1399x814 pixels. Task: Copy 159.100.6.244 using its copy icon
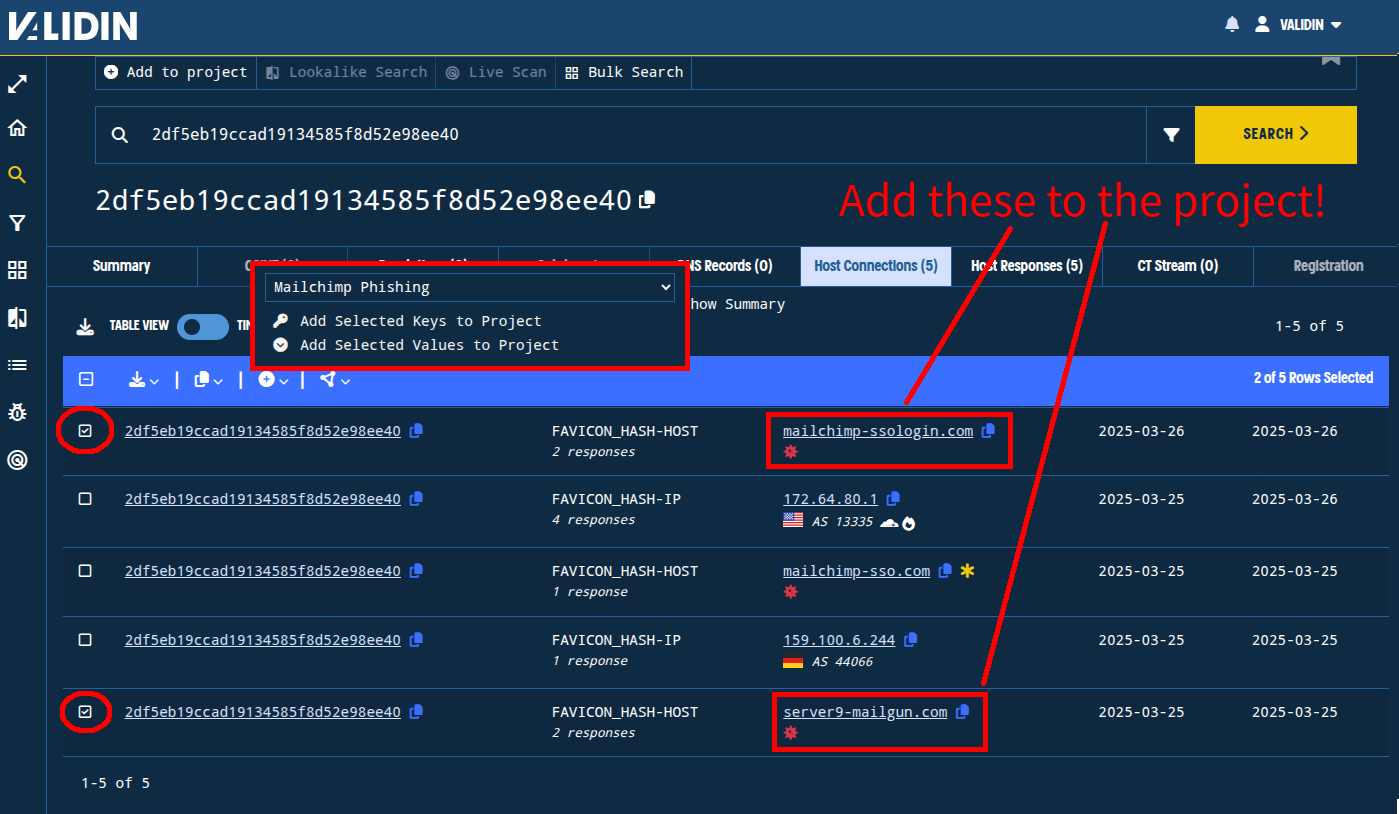tap(911, 640)
